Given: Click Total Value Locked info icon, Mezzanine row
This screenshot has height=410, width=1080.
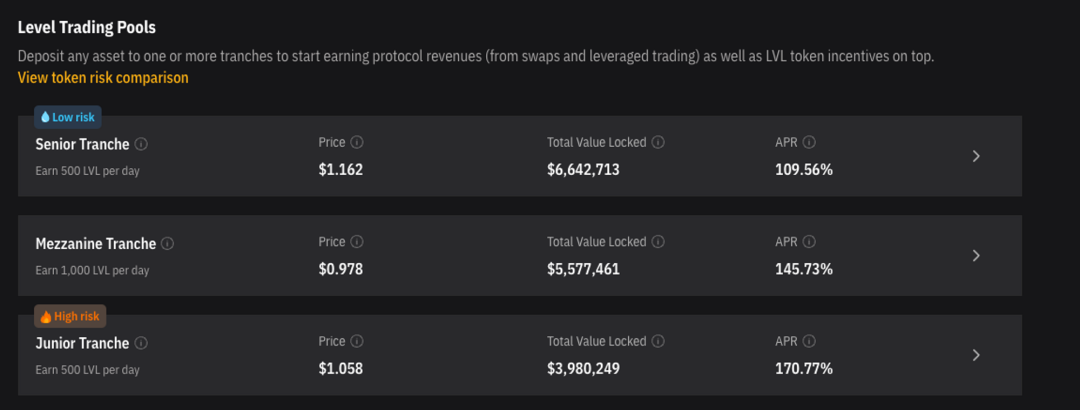Looking at the screenshot, I should point(658,242).
